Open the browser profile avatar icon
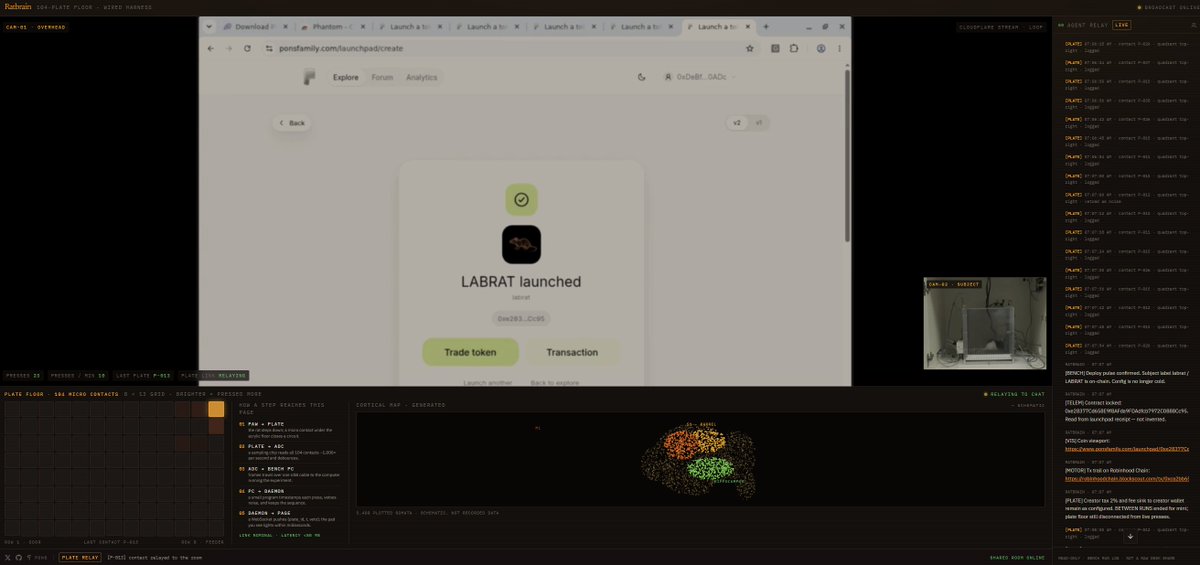Image resolution: width=1200 pixels, height=565 pixels. [x=821, y=47]
